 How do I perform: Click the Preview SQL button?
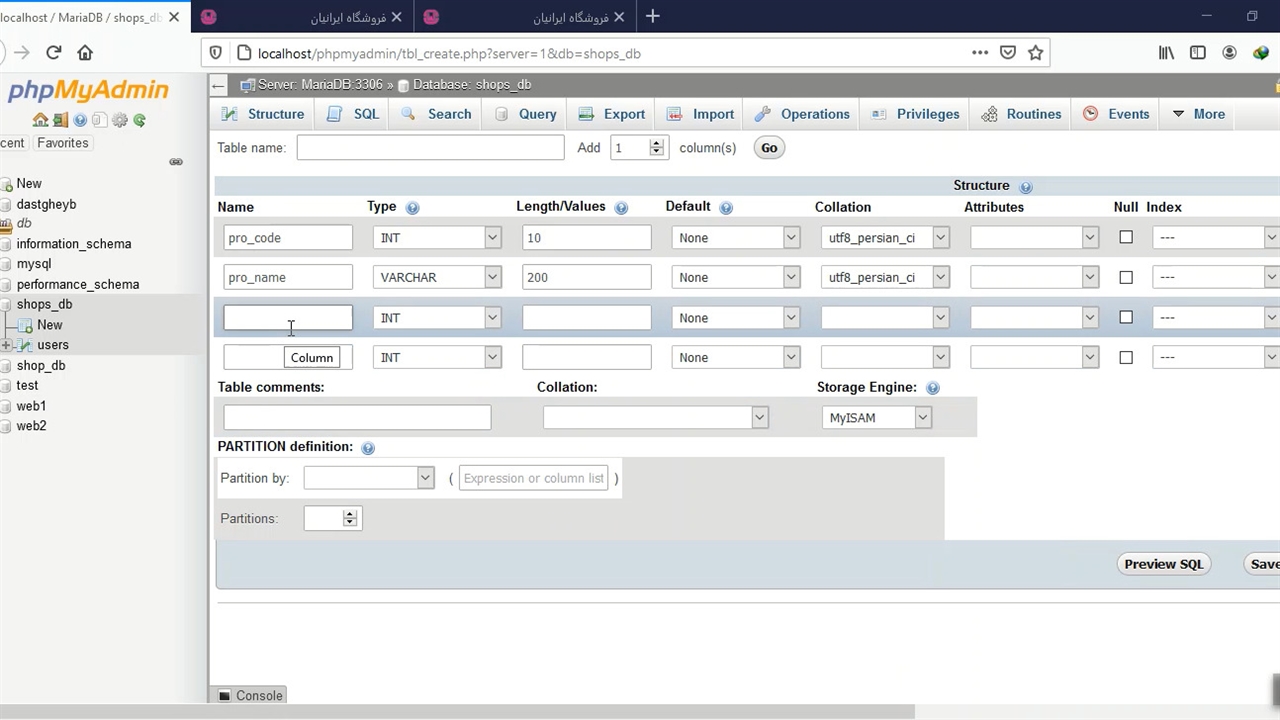click(1163, 564)
